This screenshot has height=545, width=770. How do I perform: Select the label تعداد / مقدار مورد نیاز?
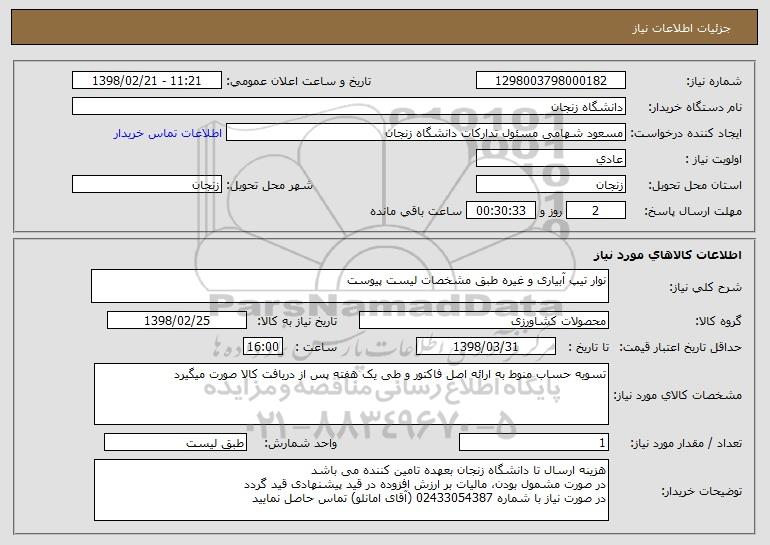(x=686, y=443)
